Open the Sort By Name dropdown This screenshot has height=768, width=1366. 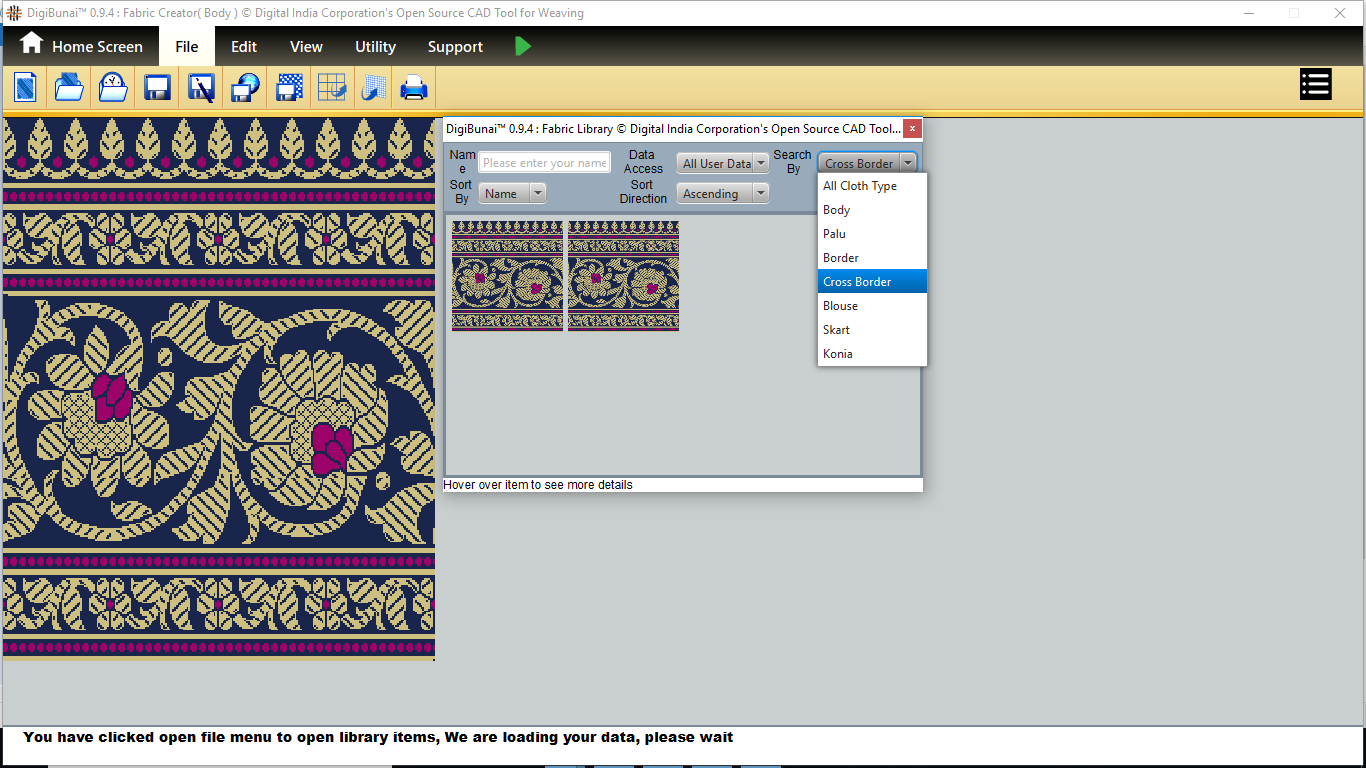point(512,193)
